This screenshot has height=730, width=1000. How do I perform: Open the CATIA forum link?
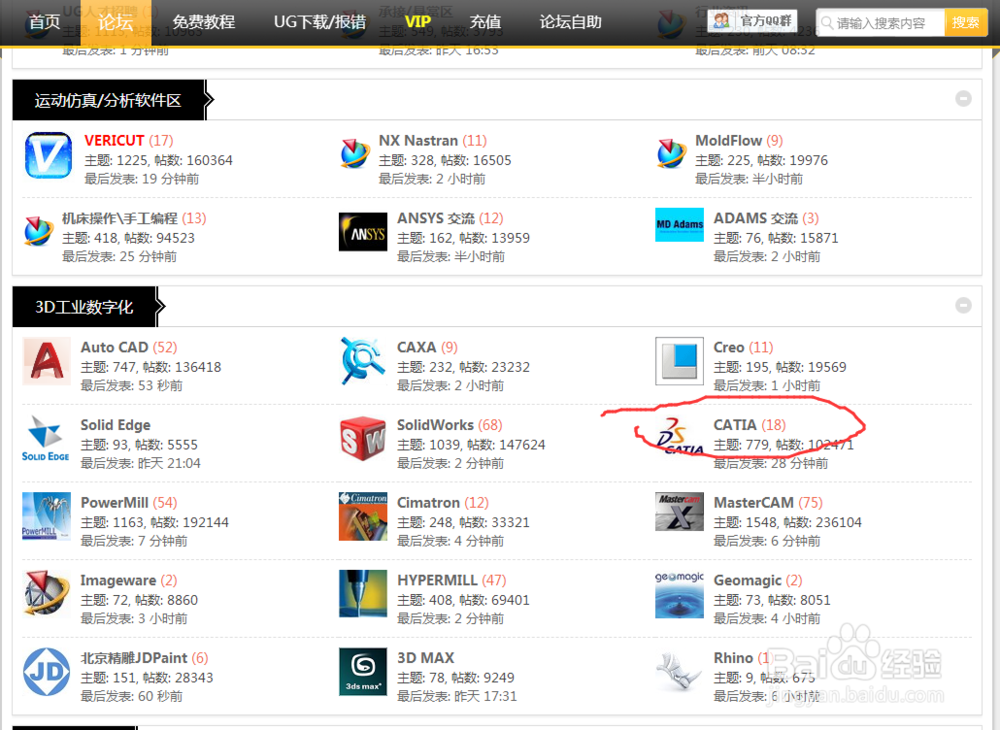pyautogui.click(x=735, y=425)
